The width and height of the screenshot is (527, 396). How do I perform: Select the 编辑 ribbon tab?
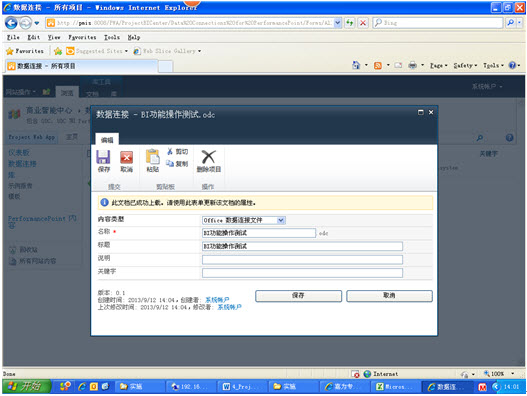pos(107,140)
